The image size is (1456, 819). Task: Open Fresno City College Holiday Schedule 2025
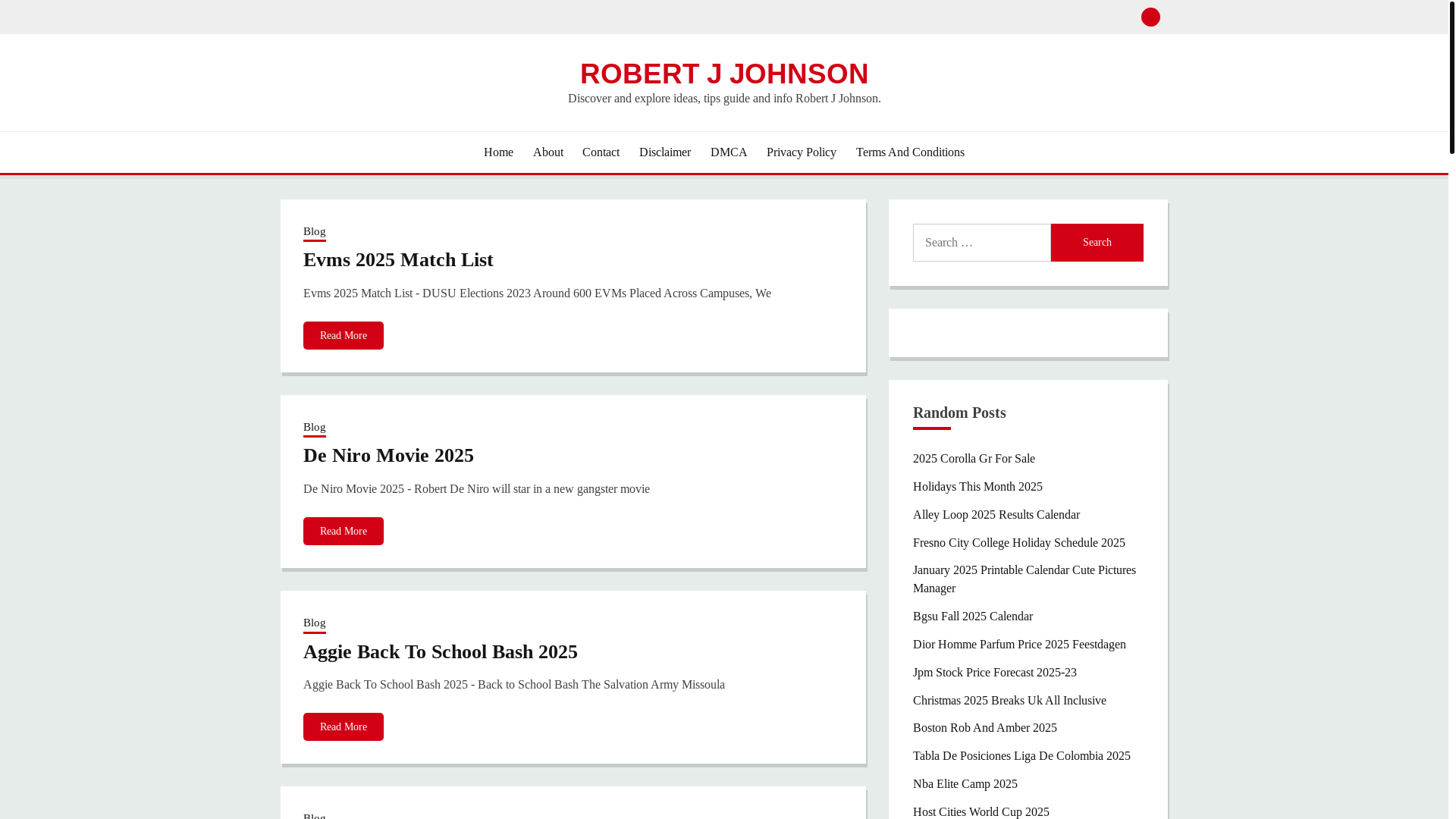(x=1019, y=543)
